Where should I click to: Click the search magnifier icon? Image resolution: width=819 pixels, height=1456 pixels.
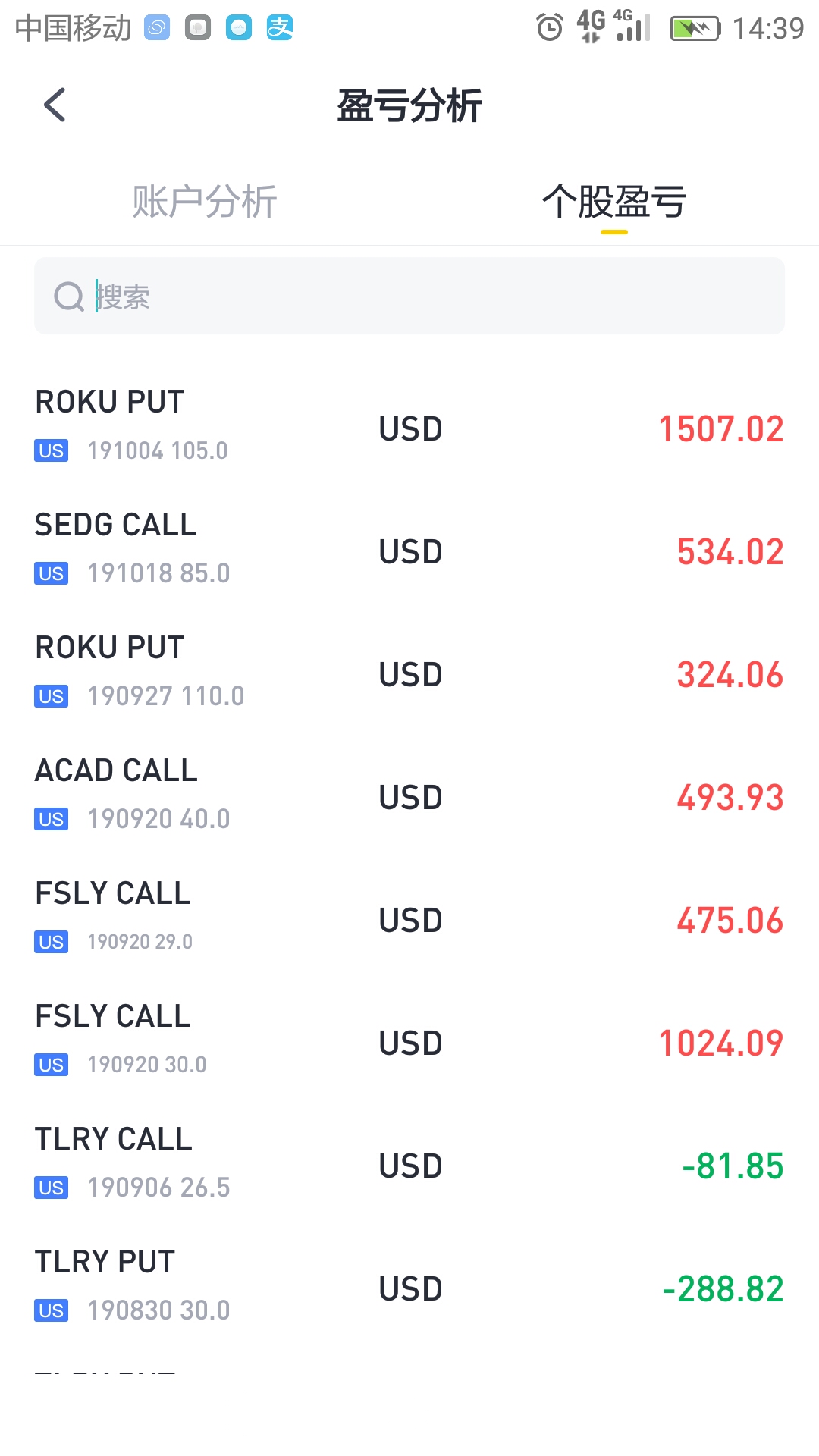coord(69,297)
